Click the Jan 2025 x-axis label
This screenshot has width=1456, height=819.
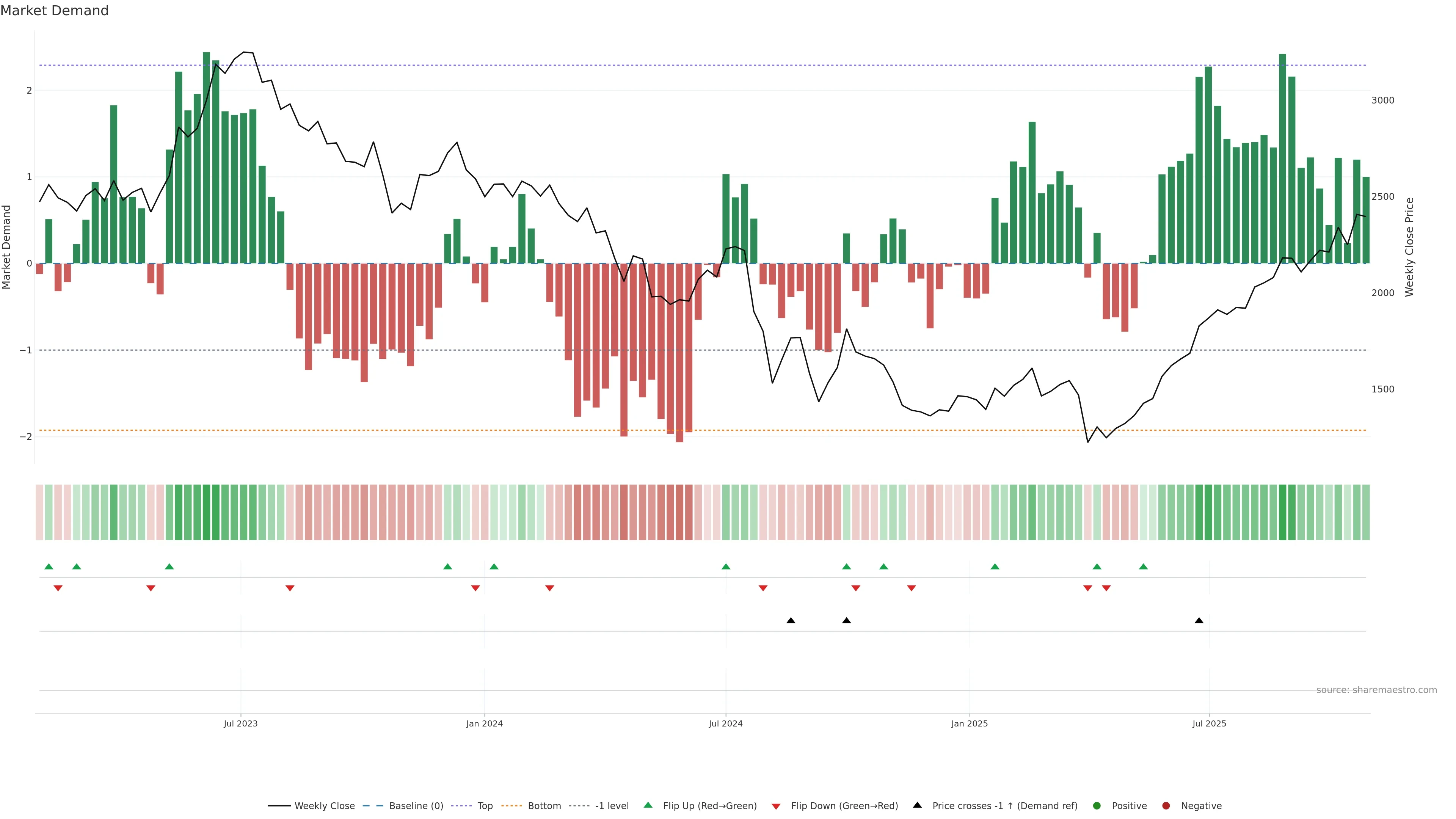point(970,723)
